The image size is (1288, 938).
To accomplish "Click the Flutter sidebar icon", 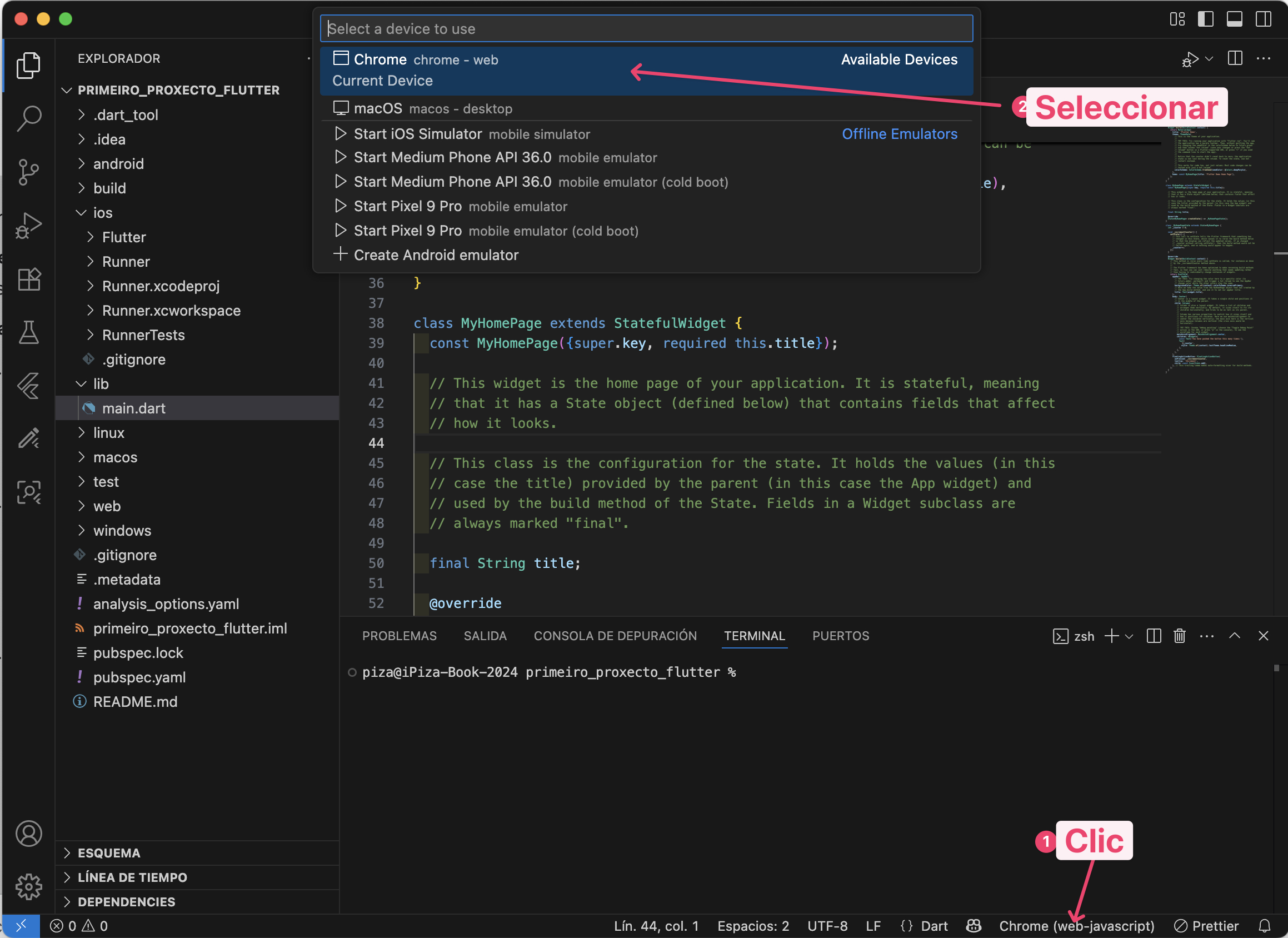I will click(x=28, y=386).
